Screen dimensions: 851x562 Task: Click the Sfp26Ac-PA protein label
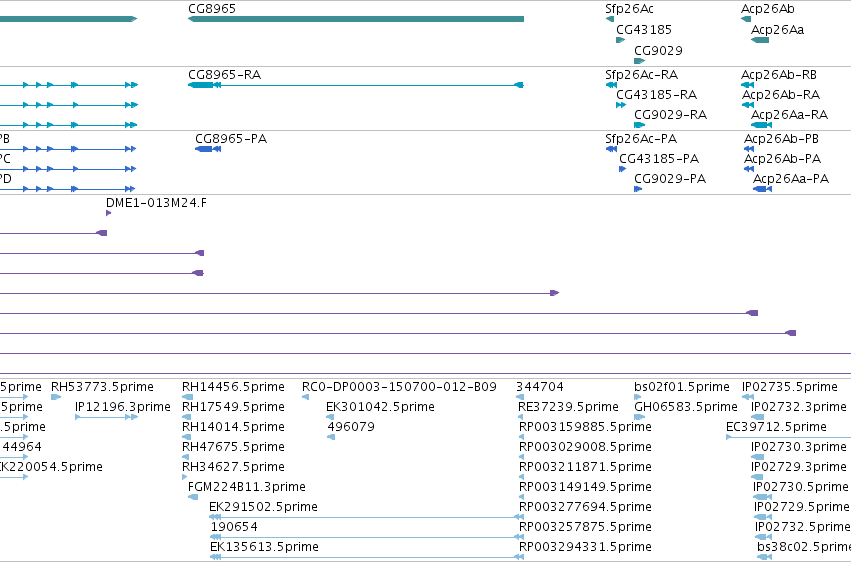point(641,139)
